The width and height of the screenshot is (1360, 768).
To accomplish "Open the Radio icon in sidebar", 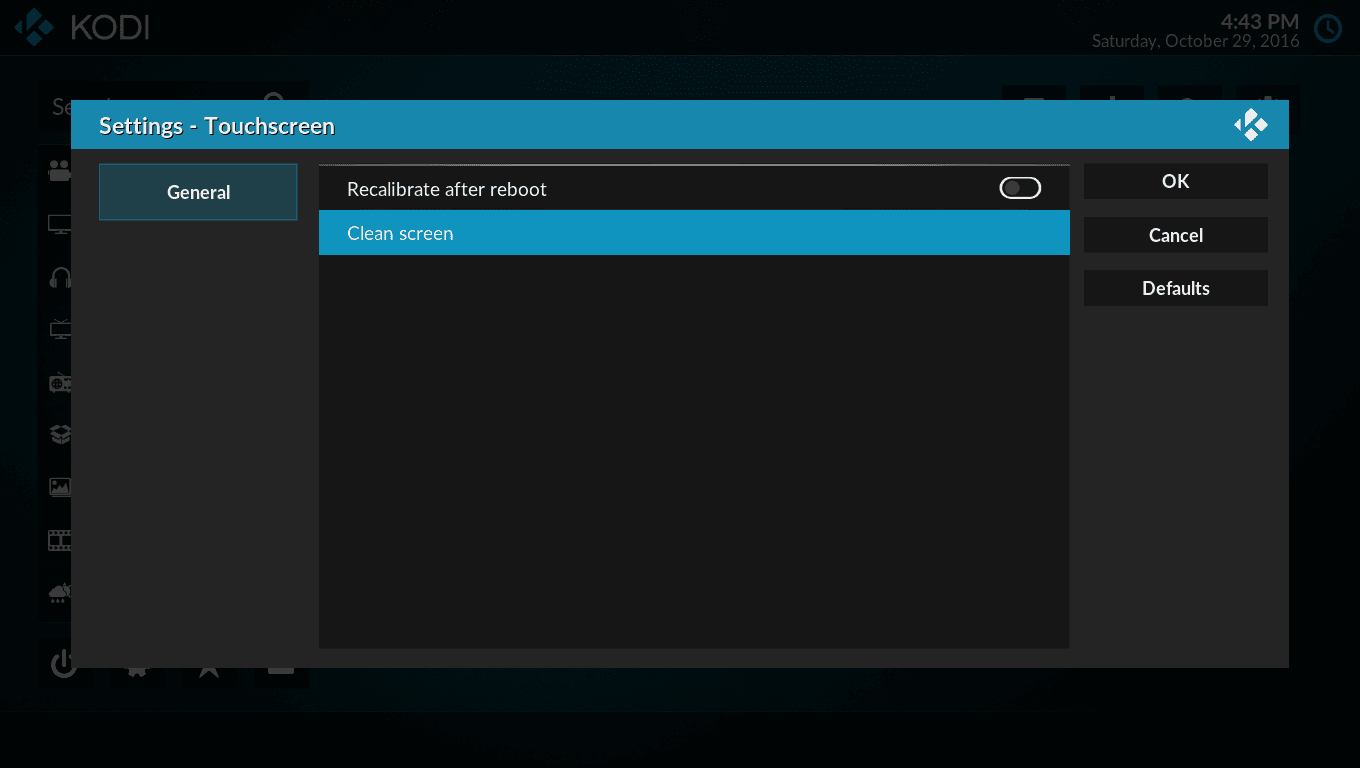I will coord(60,382).
